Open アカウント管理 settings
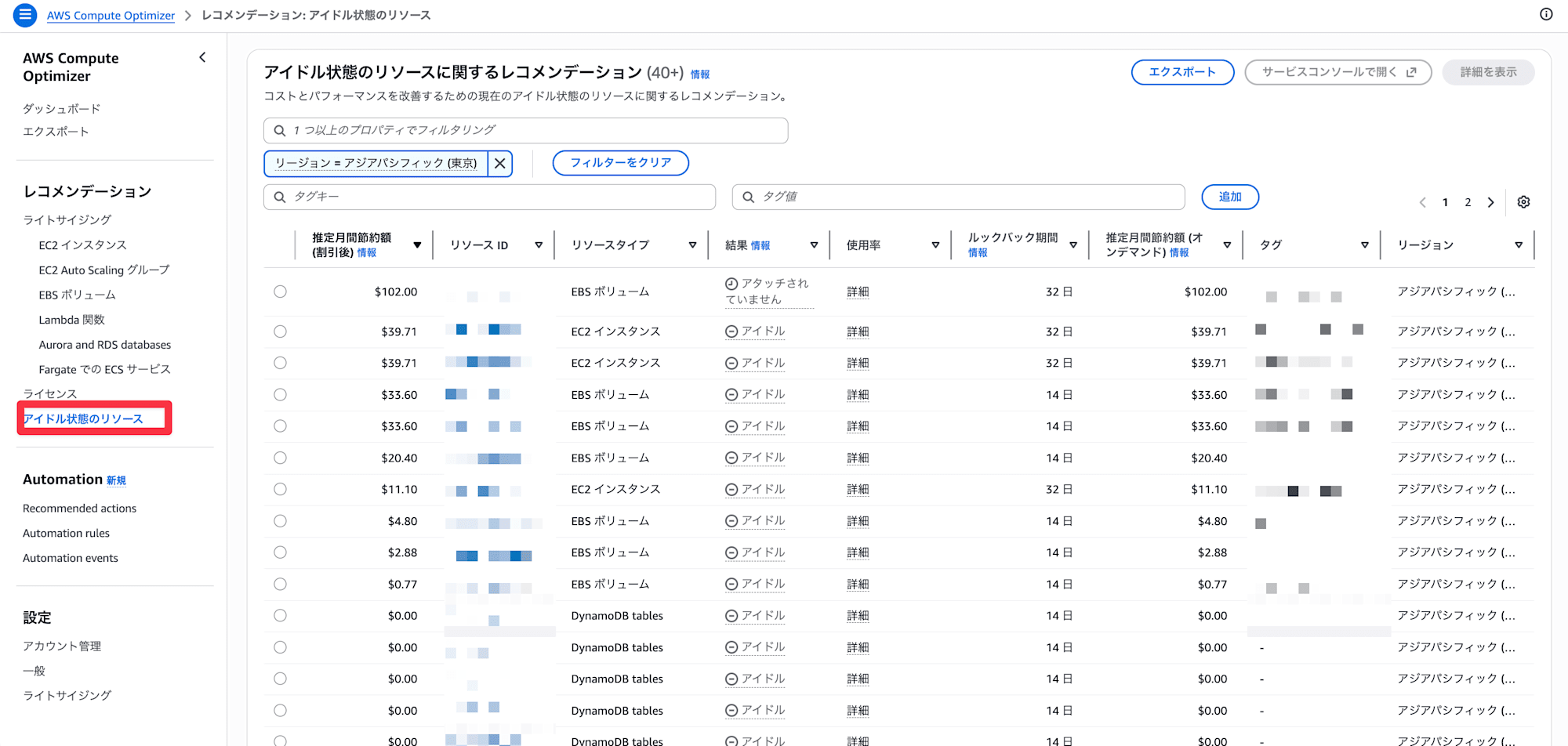This screenshot has height=746, width=1568. tap(62, 646)
